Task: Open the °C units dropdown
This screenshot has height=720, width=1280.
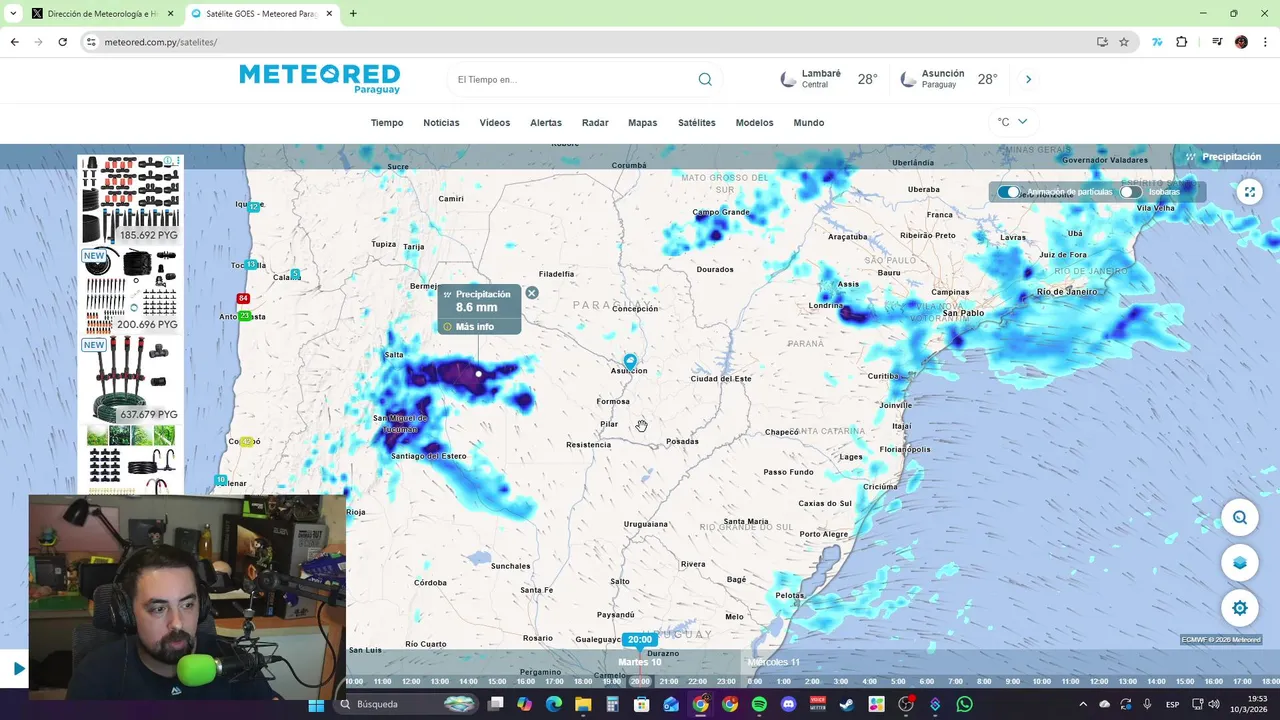Action: (x=1012, y=122)
